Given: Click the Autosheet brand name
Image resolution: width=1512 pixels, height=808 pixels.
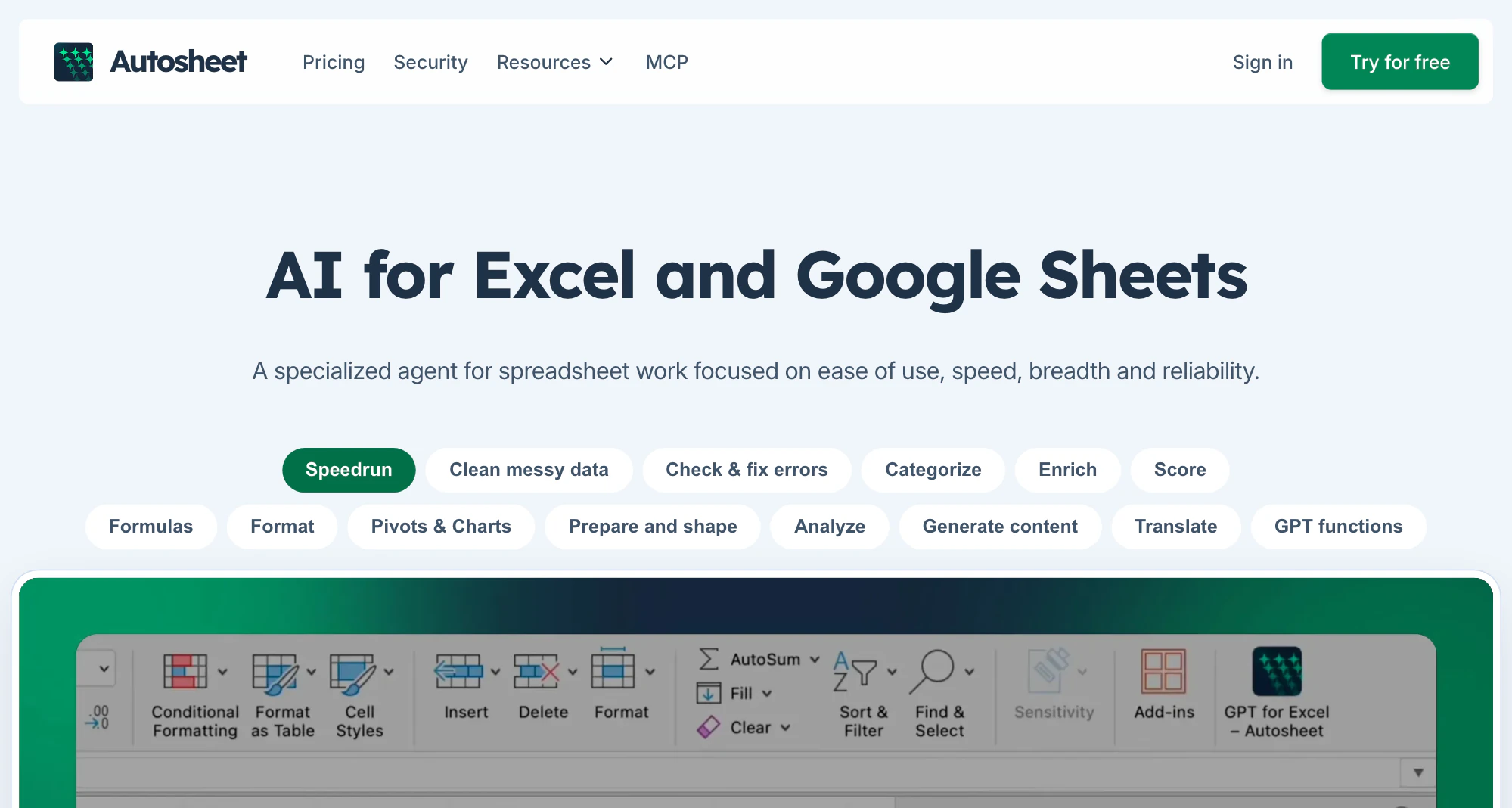Looking at the screenshot, I should coord(179,62).
